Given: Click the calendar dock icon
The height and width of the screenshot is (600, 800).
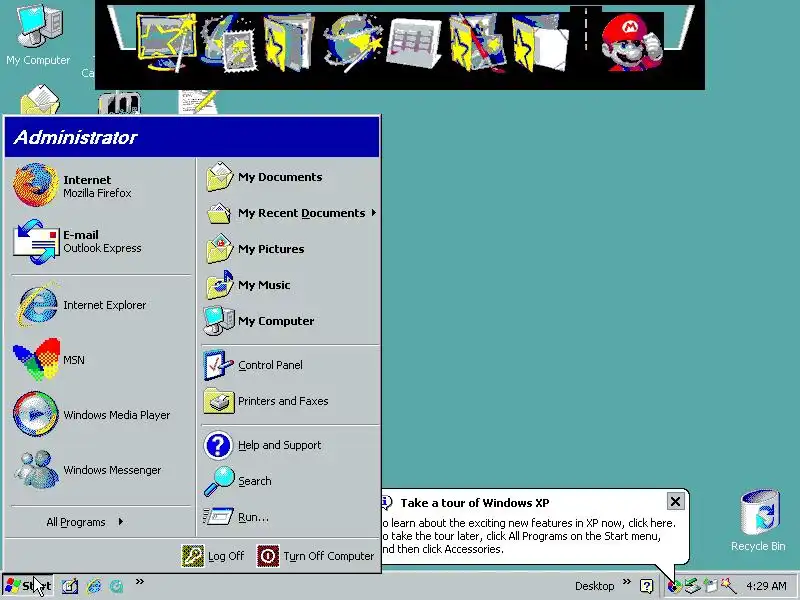Looking at the screenshot, I should pos(414,43).
